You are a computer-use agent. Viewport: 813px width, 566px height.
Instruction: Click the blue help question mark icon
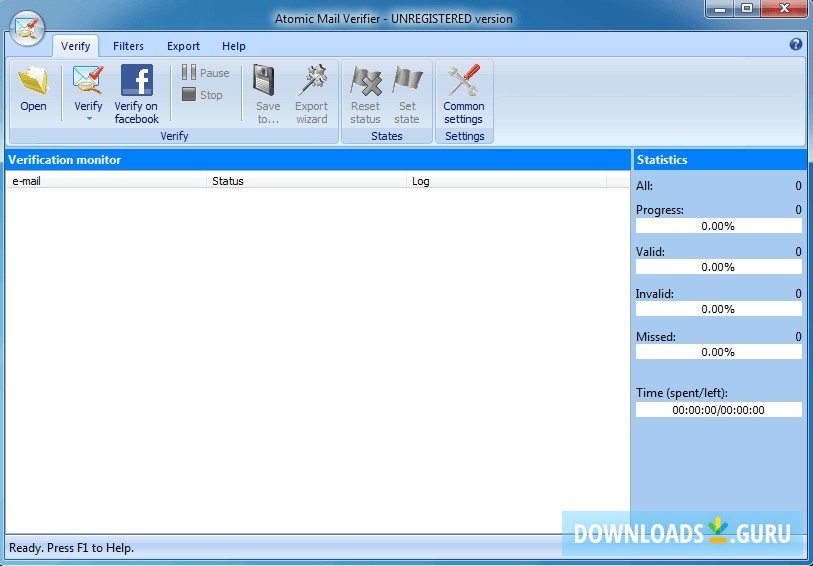point(795,45)
